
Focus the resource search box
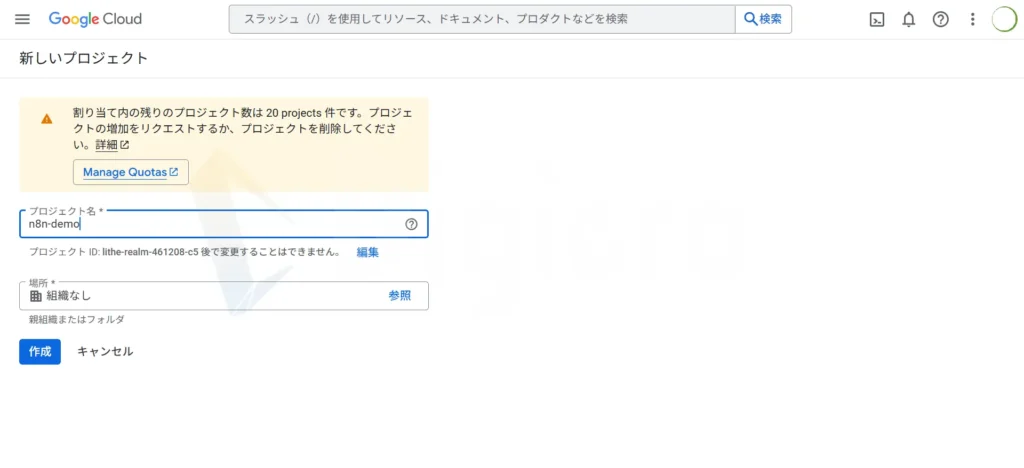[x=482, y=20]
